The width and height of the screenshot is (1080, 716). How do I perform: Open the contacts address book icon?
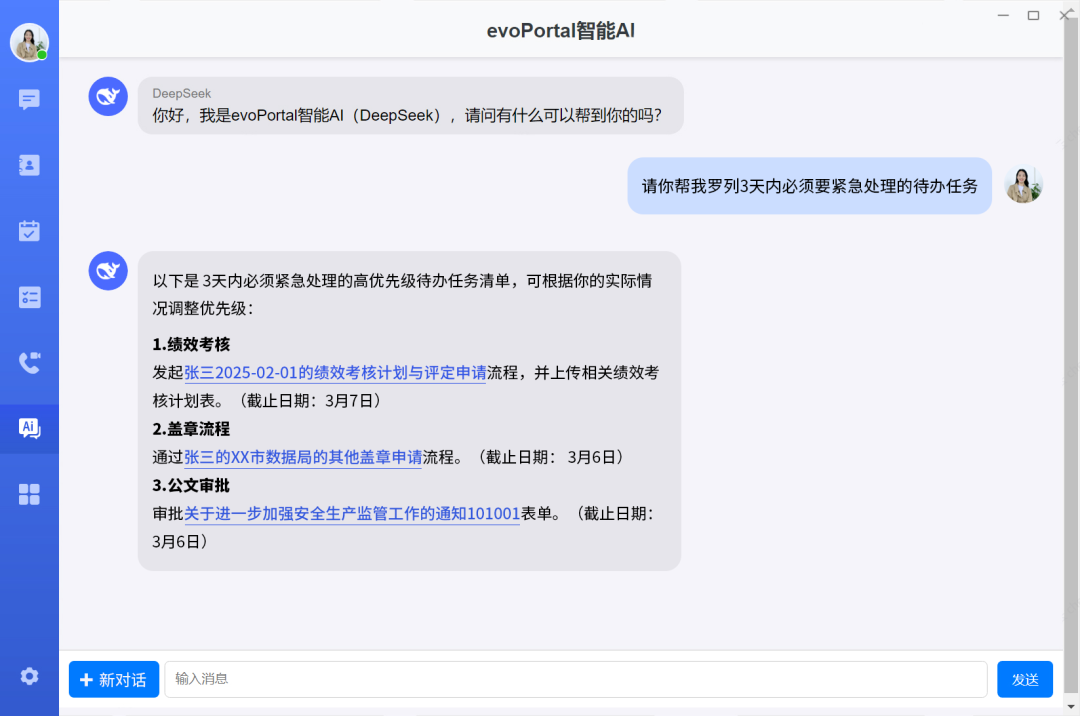(29, 165)
